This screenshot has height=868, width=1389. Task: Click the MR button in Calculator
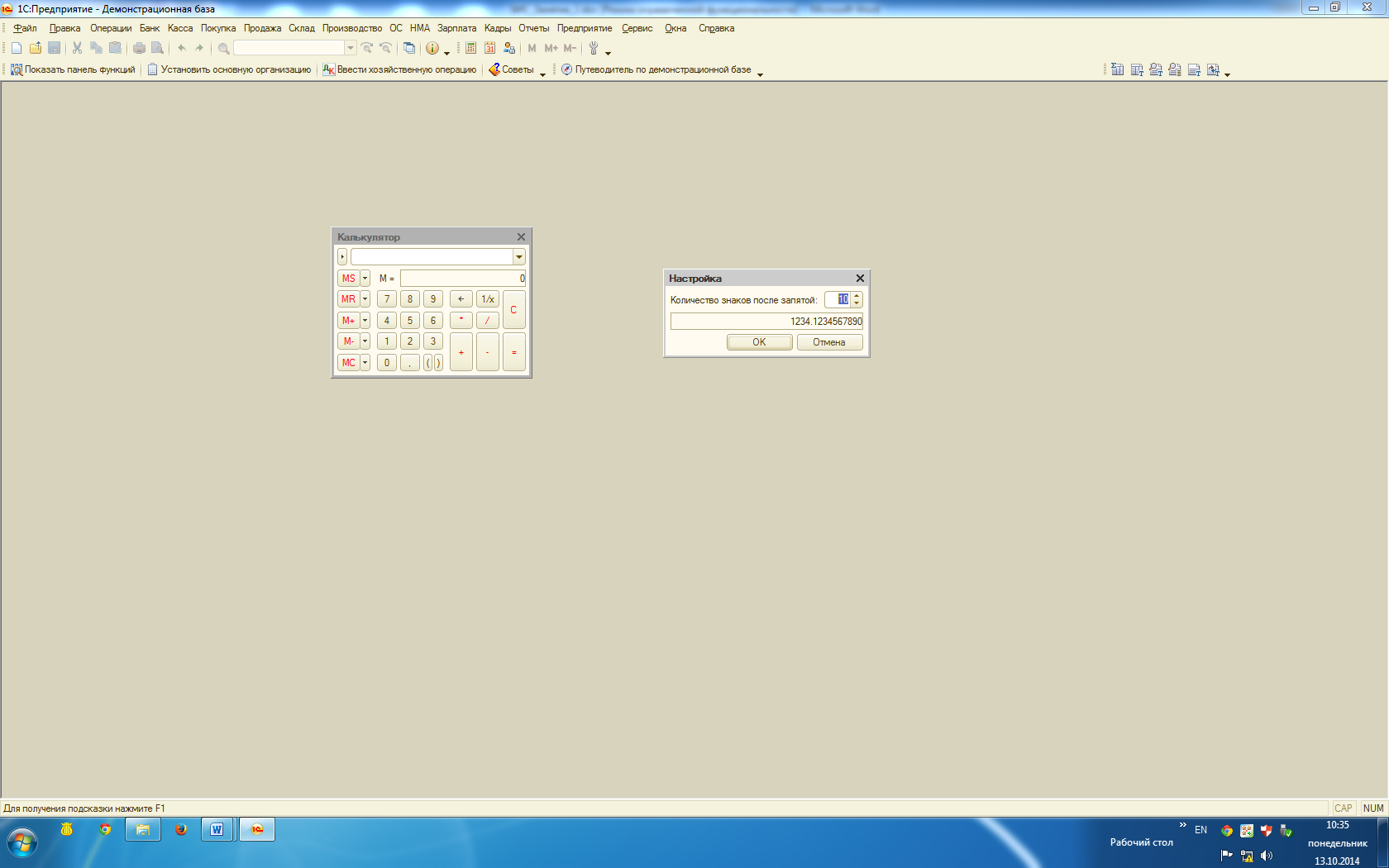pos(348,299)
